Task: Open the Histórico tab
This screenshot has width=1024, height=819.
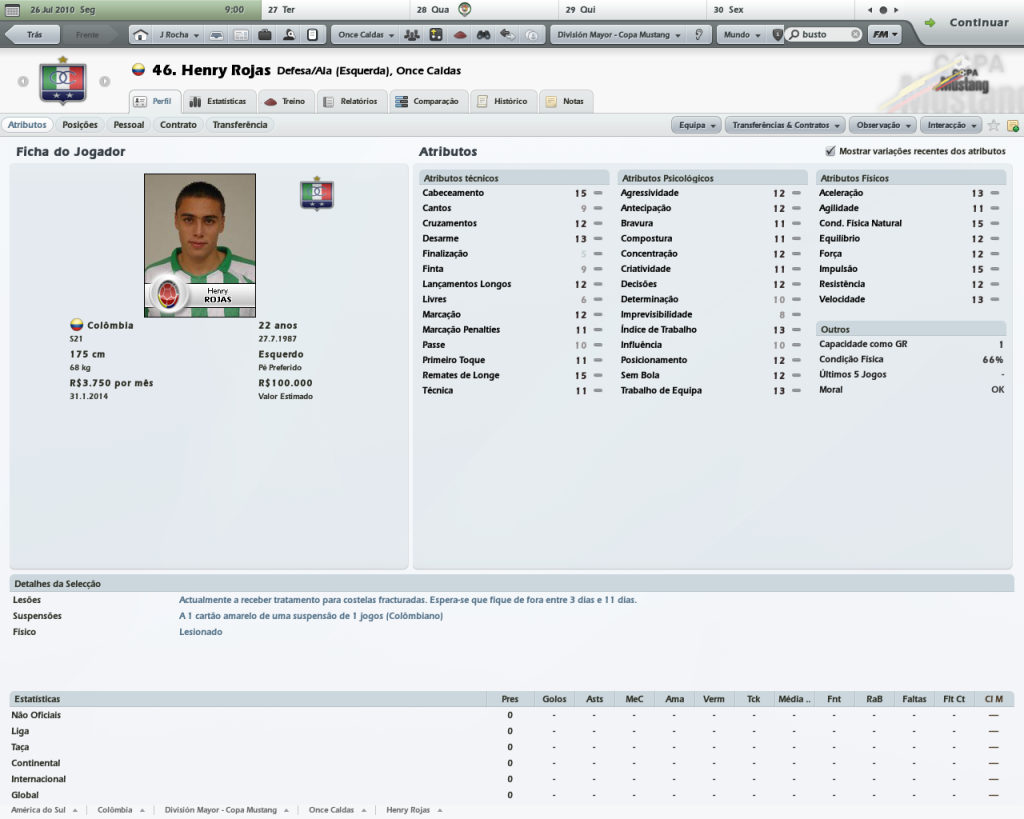Action: pos(502,102)
